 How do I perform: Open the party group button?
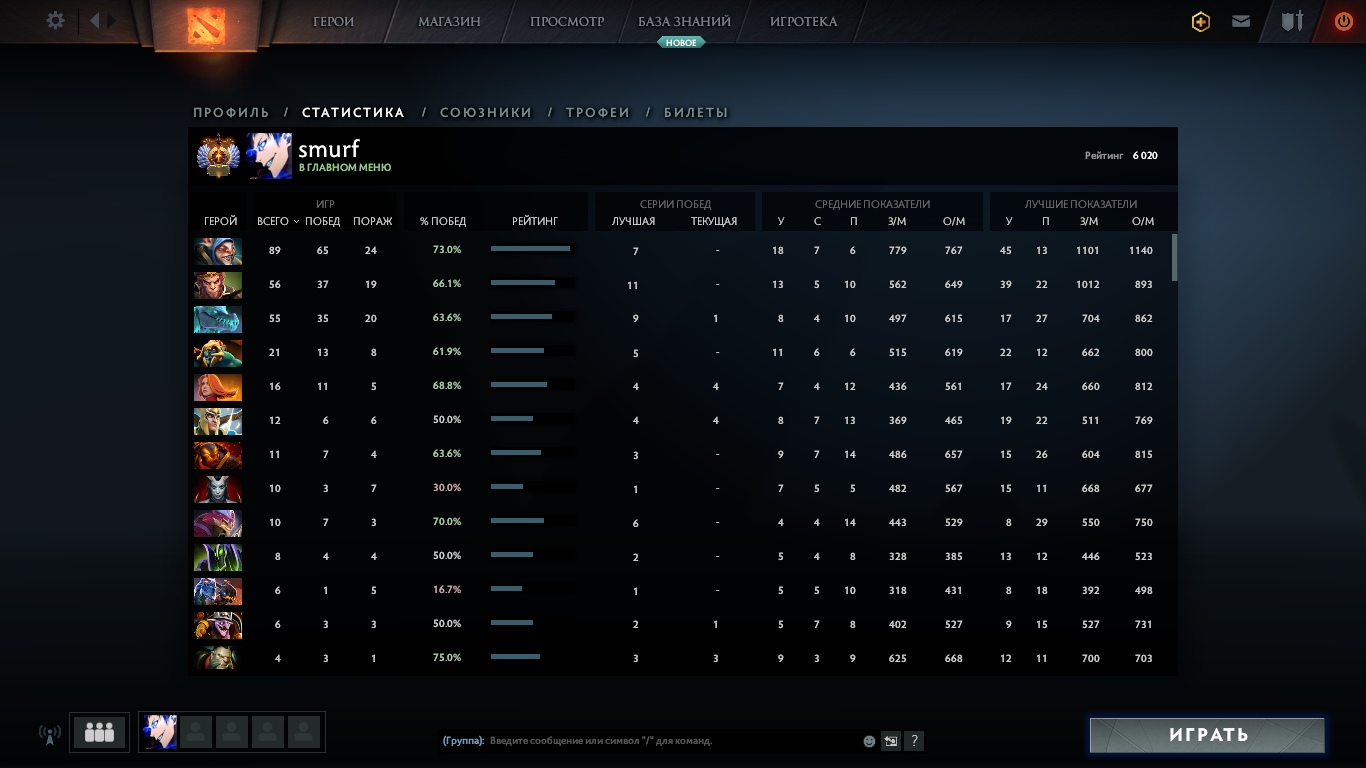tap(99, 732)
